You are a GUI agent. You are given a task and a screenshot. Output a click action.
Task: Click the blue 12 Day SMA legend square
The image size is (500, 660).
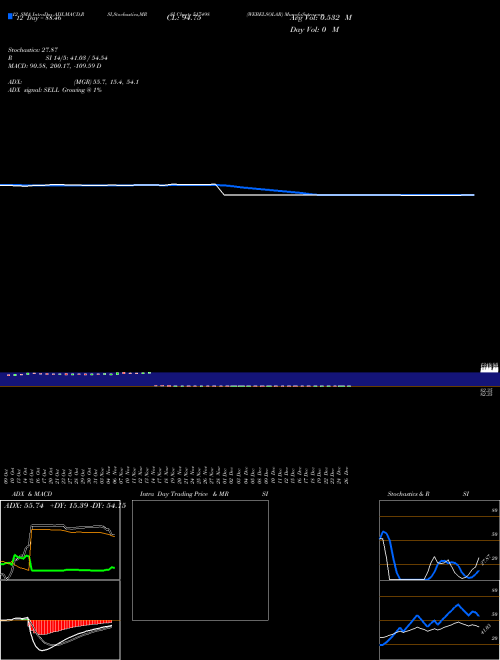[10, 16]
